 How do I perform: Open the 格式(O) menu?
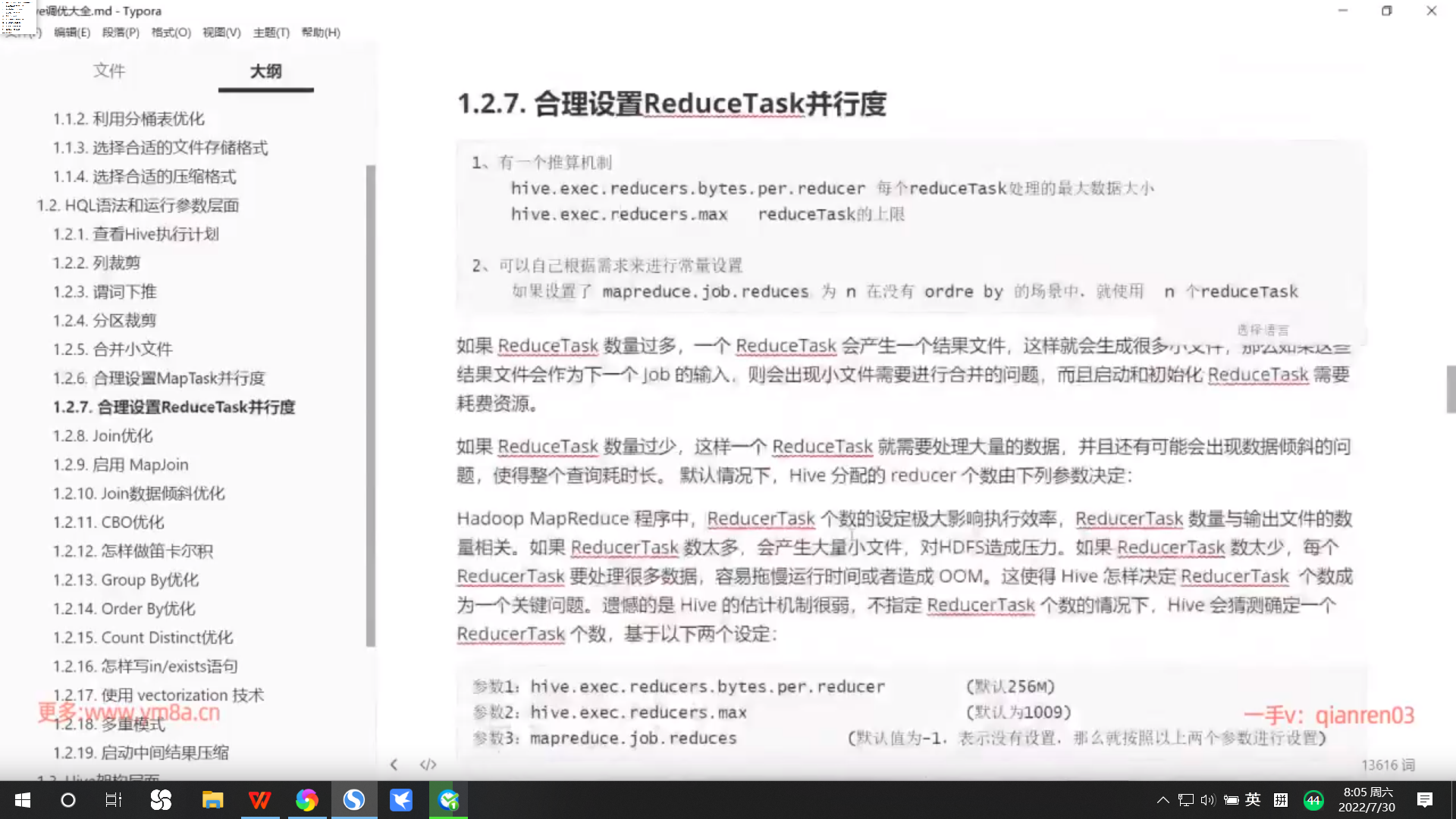tap(171, 33)
